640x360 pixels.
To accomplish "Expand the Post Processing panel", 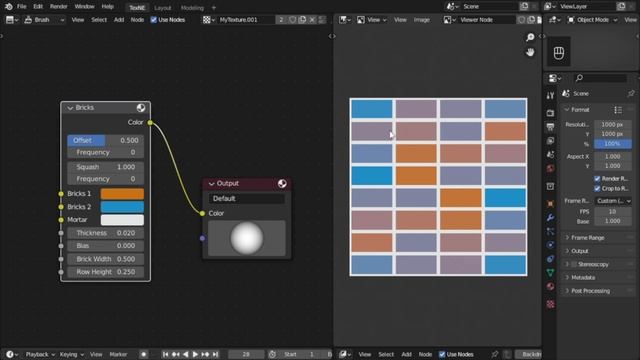I will [x=567, y=291].
